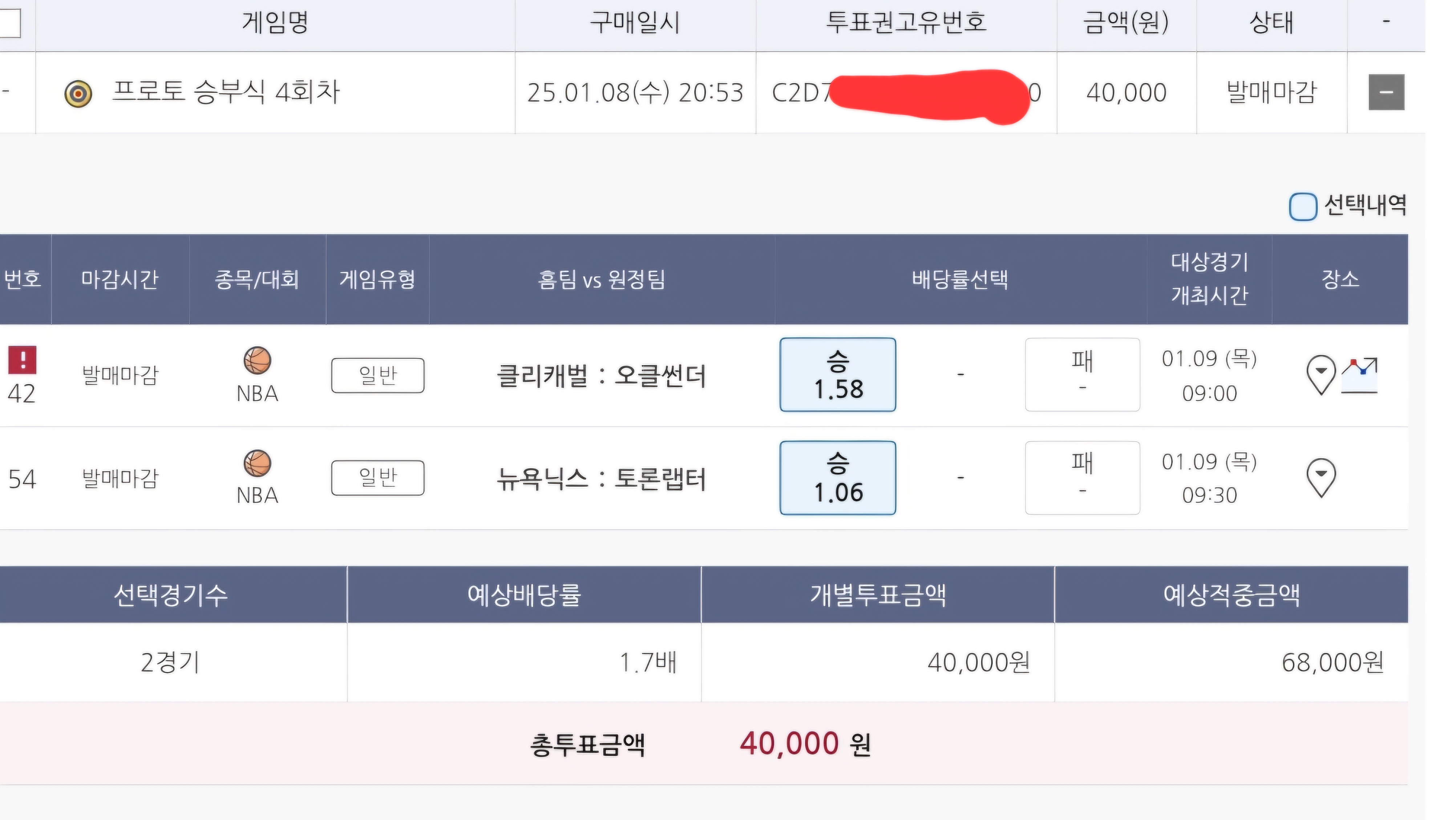Click the 클리캐벌 : 오클썬더 matchup text
Viewport: 1456px width, 820px height.
click(601, 375)
